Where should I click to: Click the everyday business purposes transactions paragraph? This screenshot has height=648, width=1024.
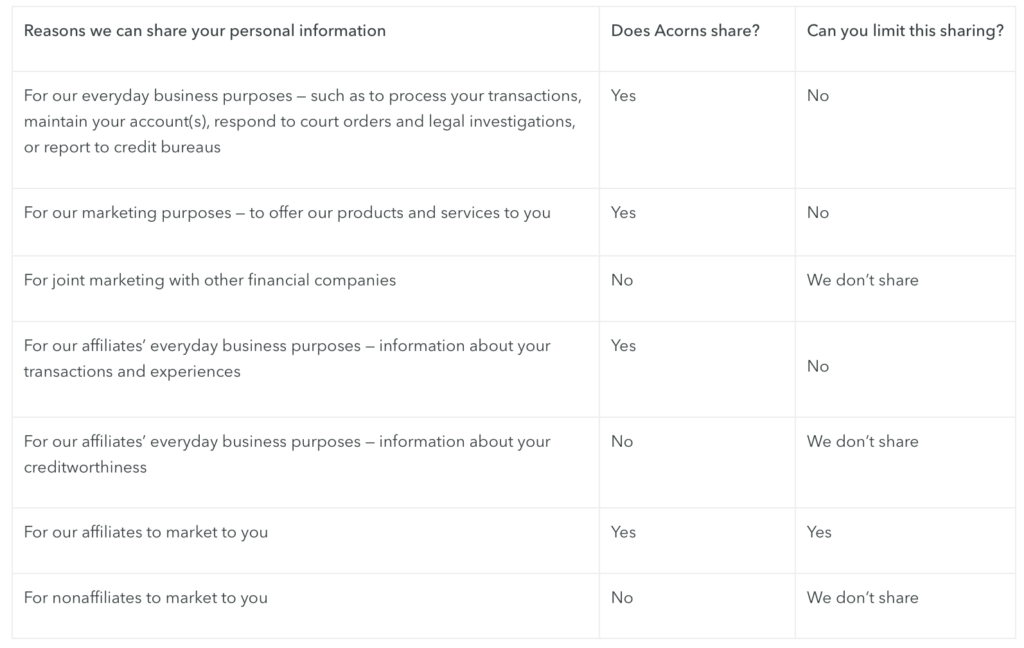tap(302, 121)
